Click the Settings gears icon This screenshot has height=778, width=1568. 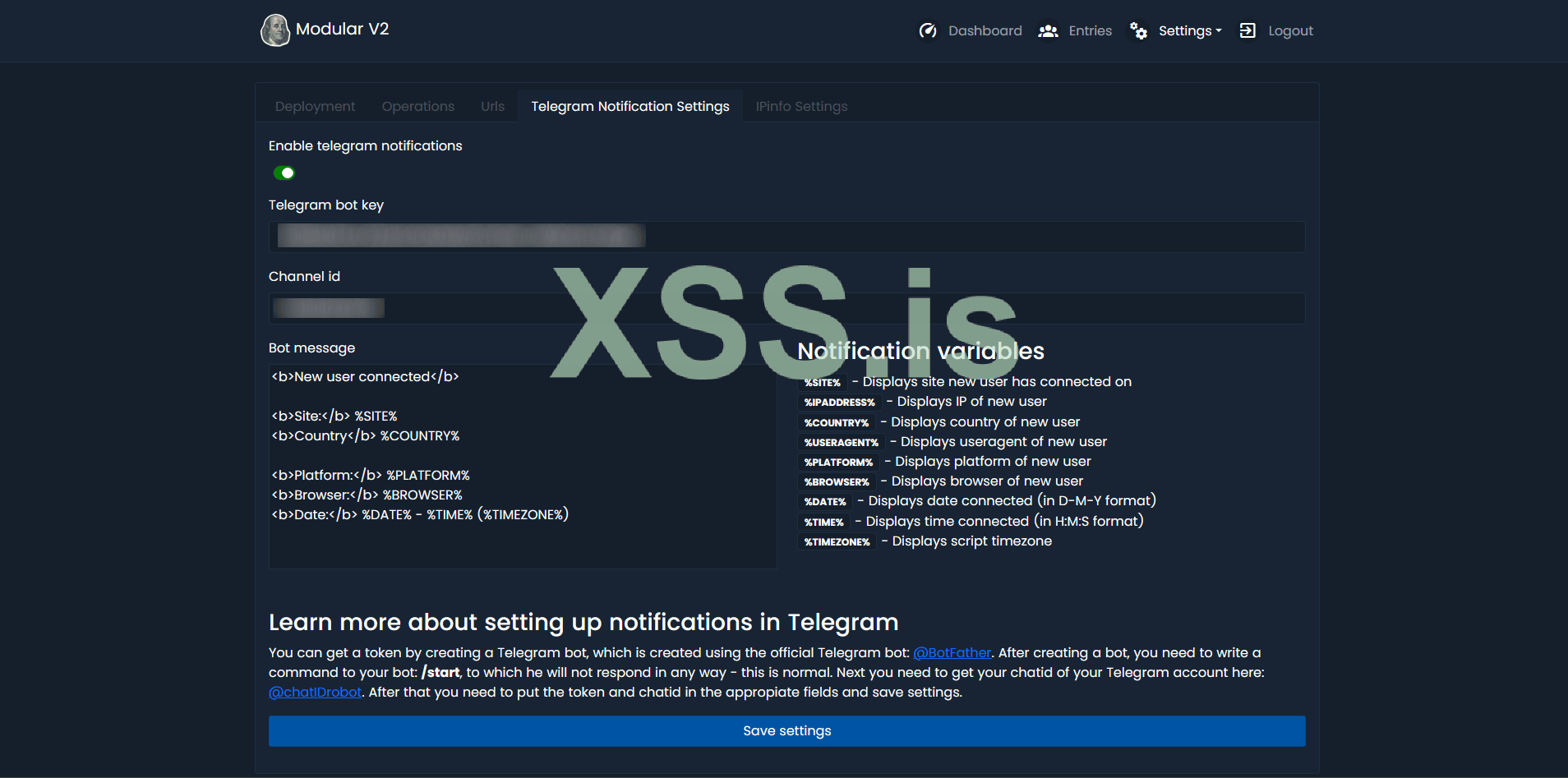(1138, 31)
